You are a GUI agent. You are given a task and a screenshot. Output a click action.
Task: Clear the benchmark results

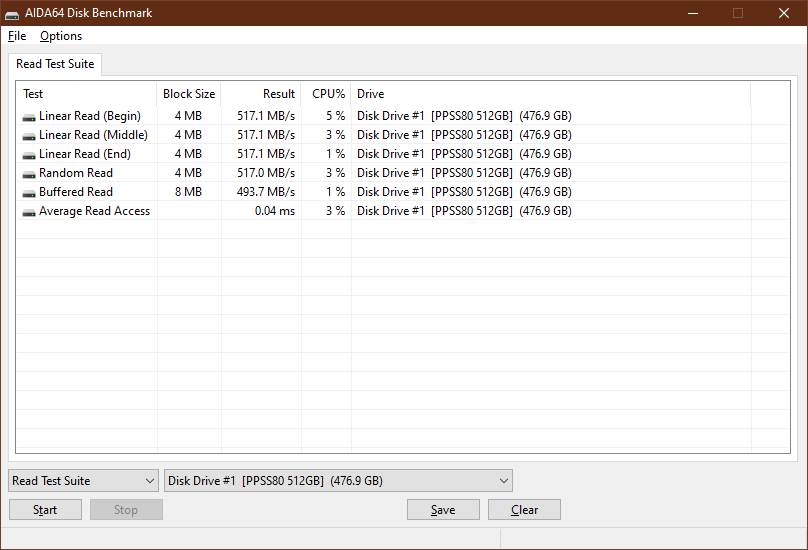pos(524,509)
